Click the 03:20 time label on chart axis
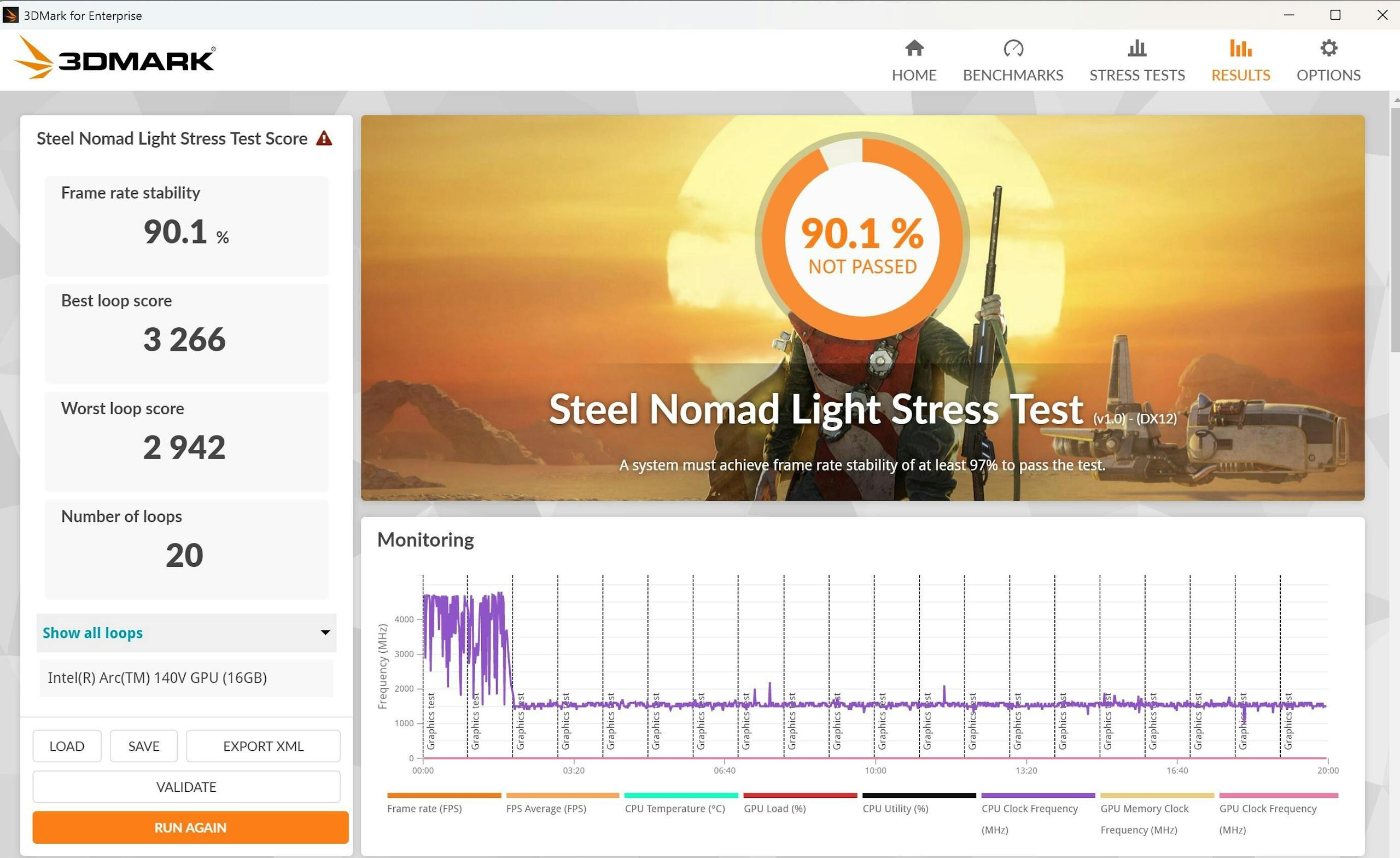This screenshot has width=1400, height=858. (573, 770)
